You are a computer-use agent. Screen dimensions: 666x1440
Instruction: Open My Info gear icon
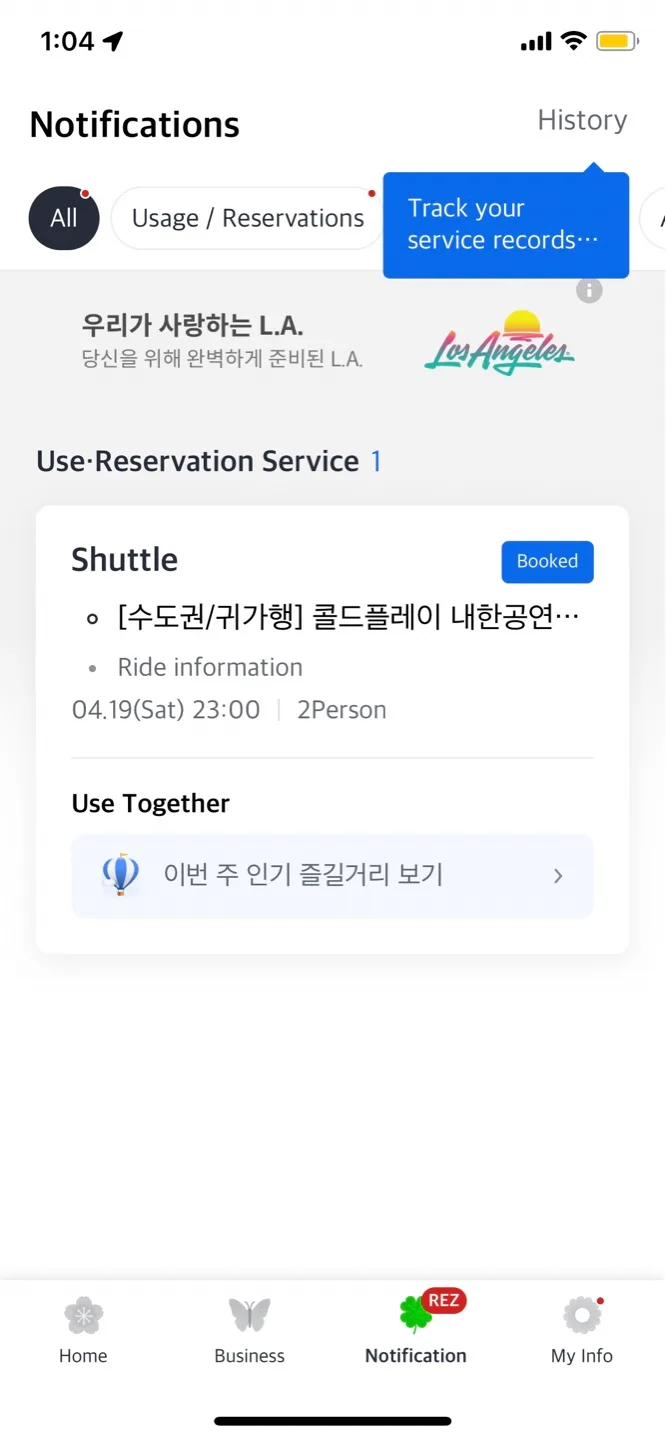click(582, 1315)
